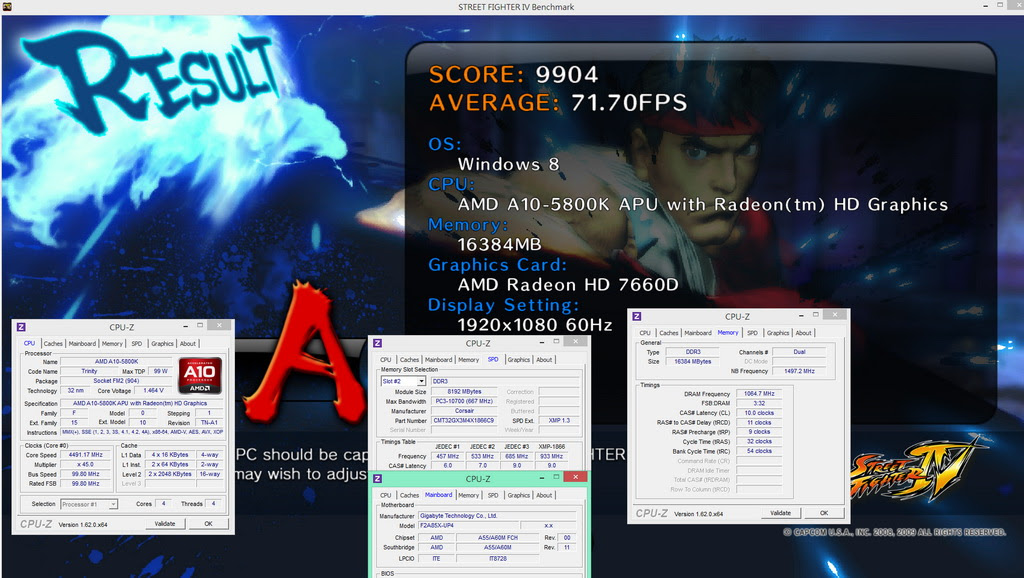
Task: Click the Package value 'Socket FM2 (904)'
Action: pyautogui.click(x=116, y=381)
